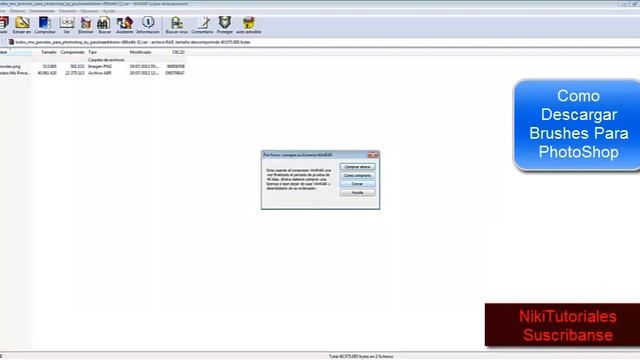Create auto extraíble archive icon

point(249,25)
